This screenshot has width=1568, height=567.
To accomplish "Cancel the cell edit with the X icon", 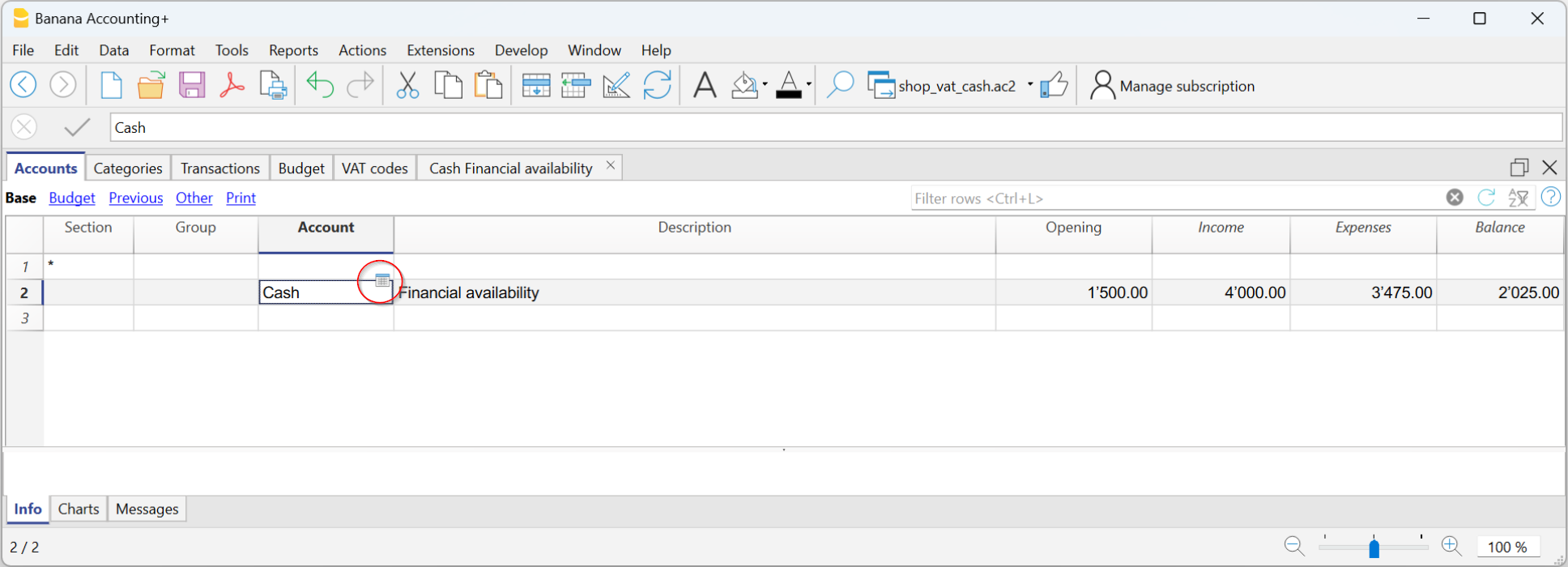I will pos(24,127).
